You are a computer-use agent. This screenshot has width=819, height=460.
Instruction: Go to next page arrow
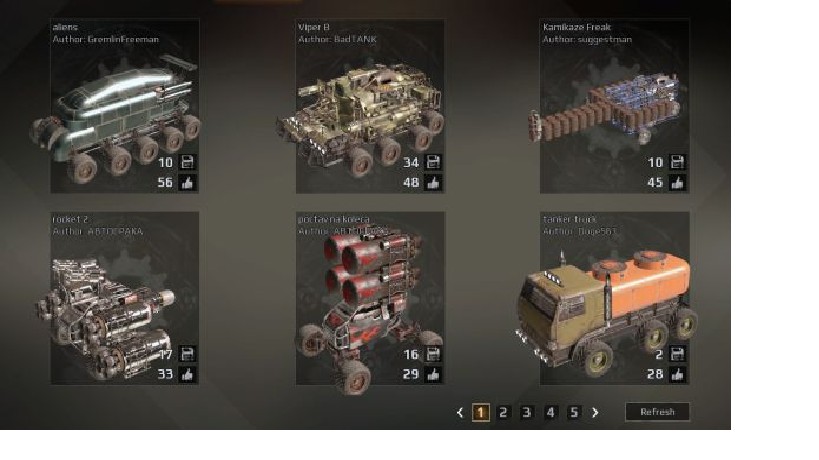(595, 412)
